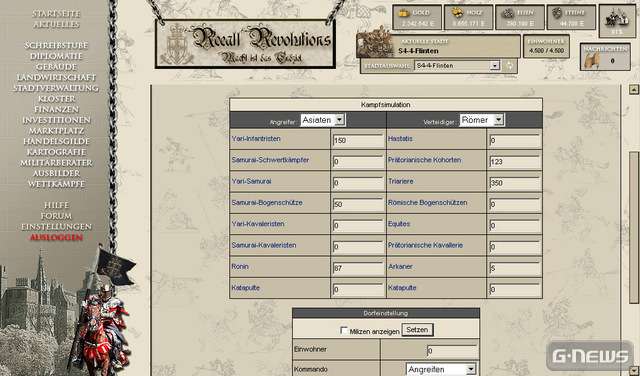Click the Setzen button

click(x=417, y=330)
